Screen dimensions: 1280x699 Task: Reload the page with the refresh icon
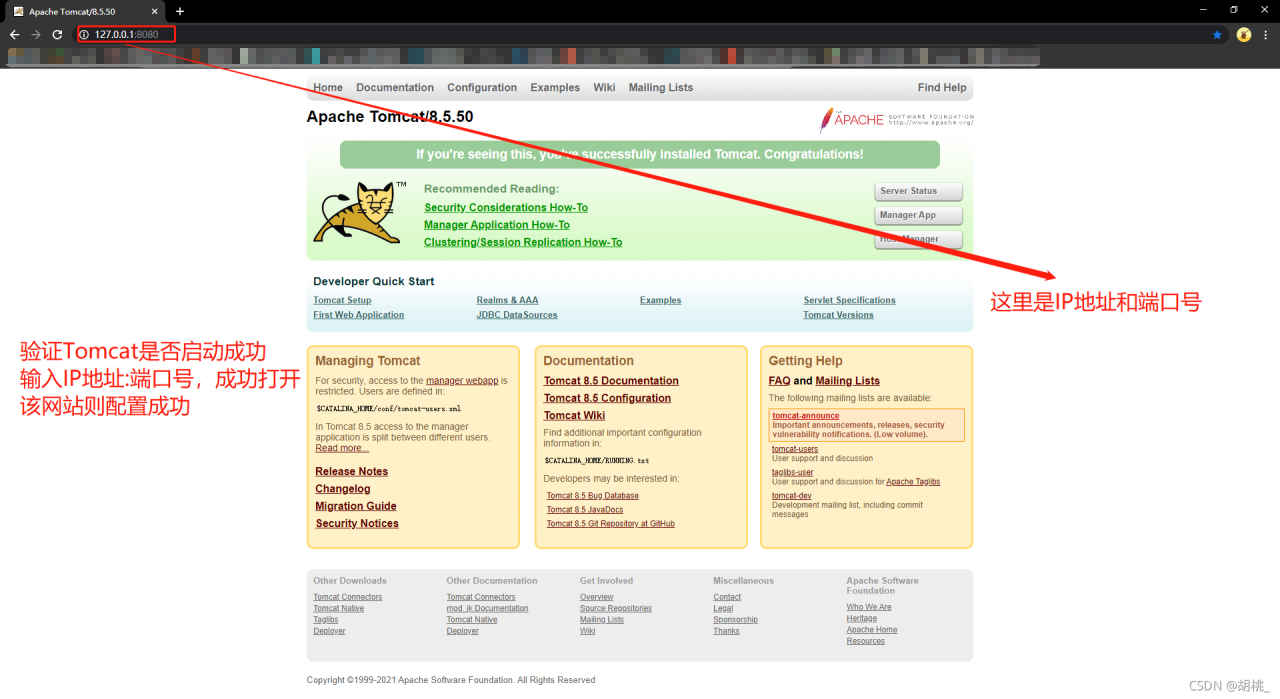pos(57,34)
